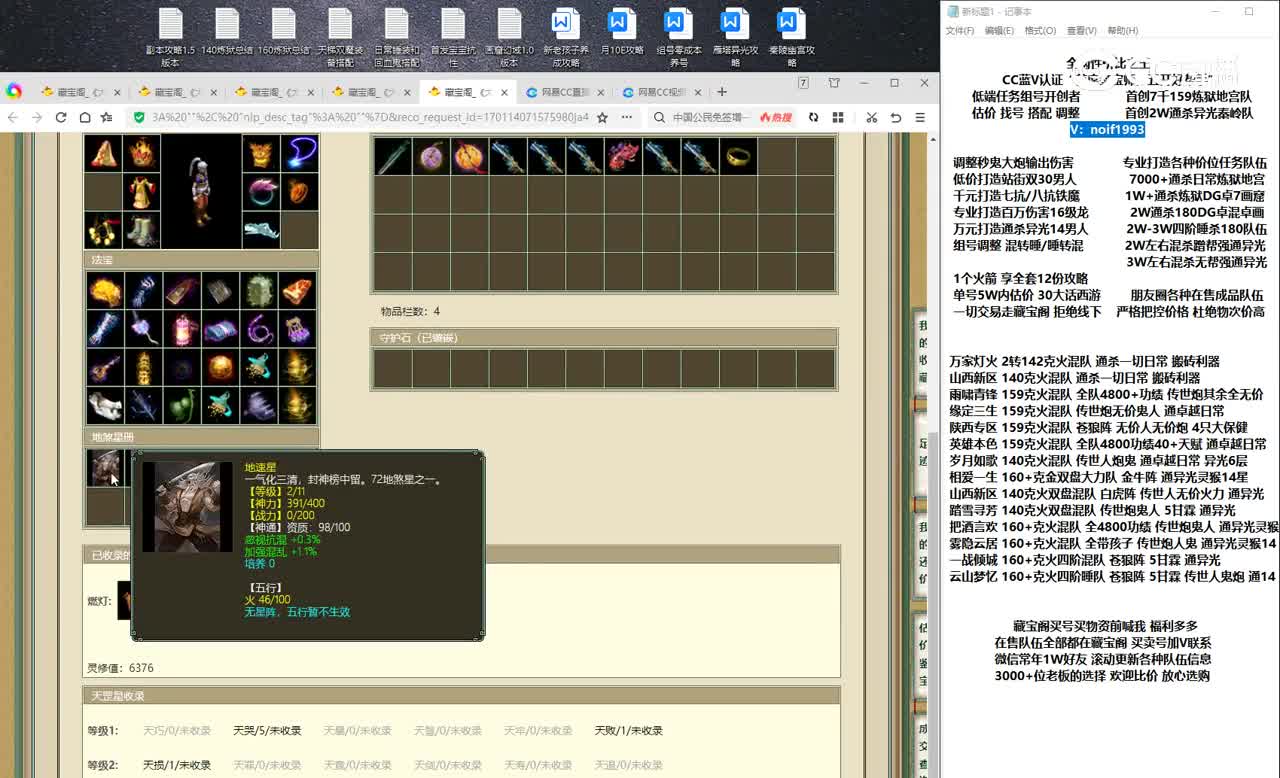Select the yellow robe equipment icon
1280x778 pixels.
point(142,192)
